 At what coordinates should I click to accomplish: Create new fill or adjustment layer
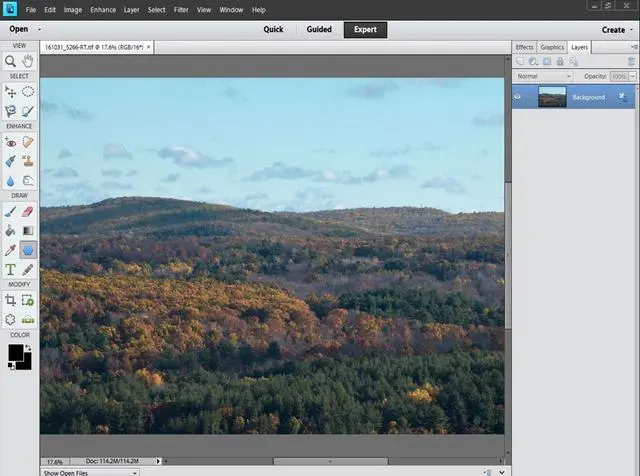pos(533,61)
